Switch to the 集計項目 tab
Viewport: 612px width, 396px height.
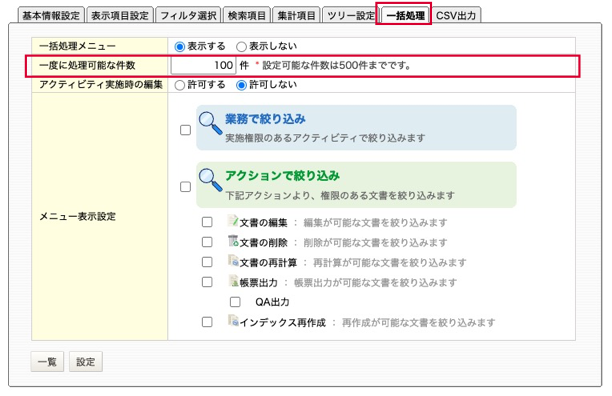(x=296, y=15)
